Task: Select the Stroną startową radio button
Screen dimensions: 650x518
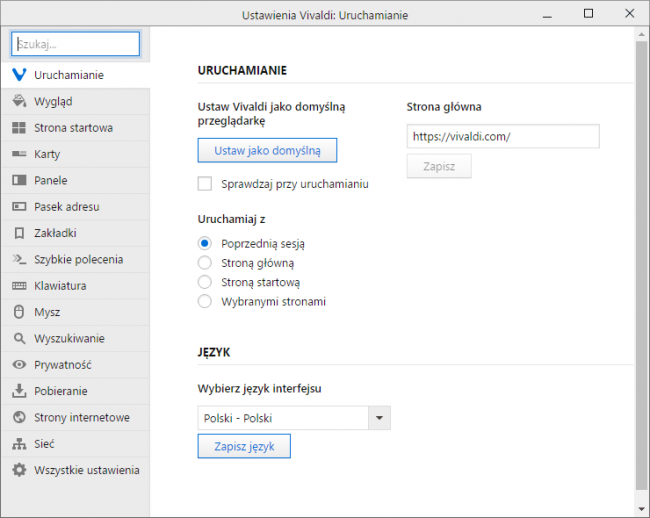Action: tap(205, 282)
